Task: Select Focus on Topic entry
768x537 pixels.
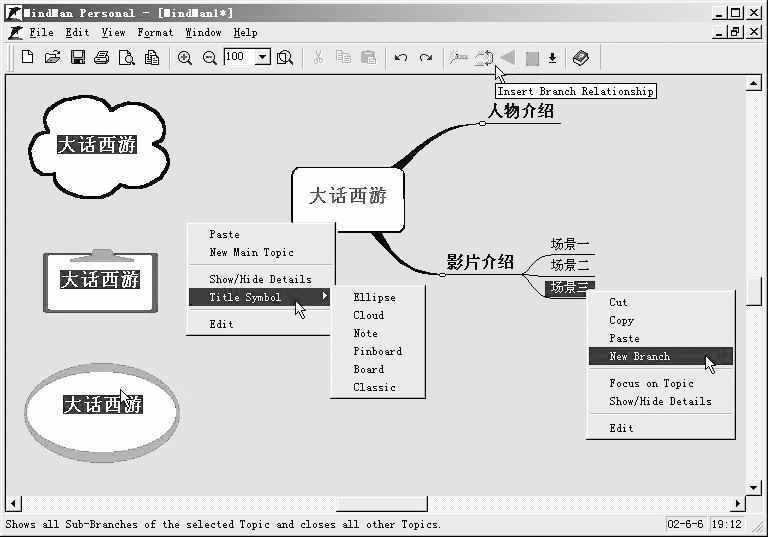Action: pyautogui.click(x=661, y=383)
